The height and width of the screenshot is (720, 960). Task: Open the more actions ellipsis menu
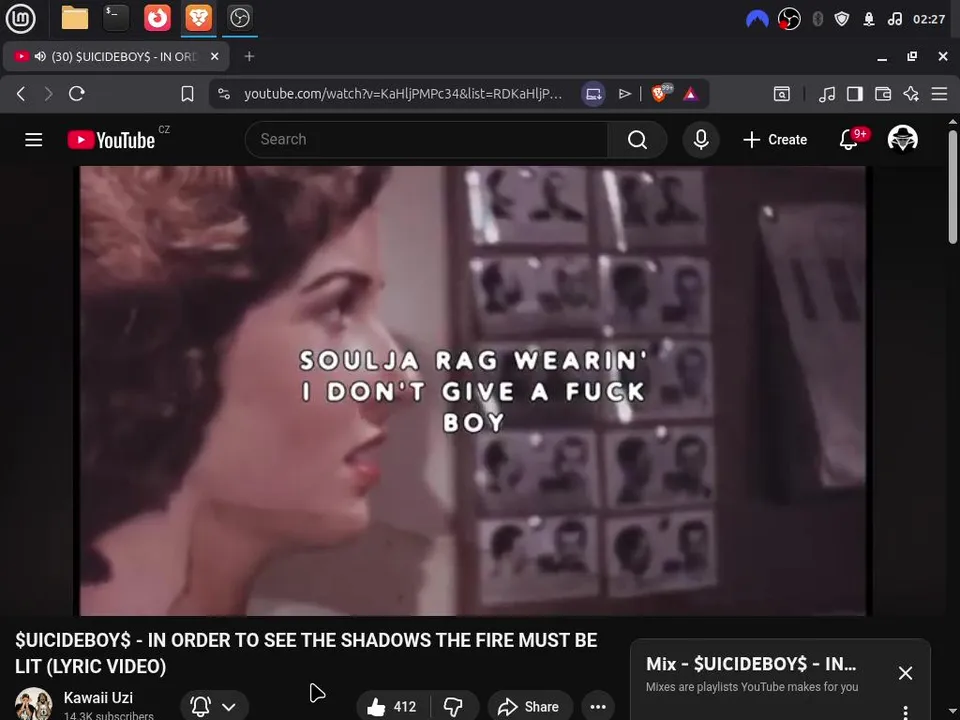coord(598,707)
